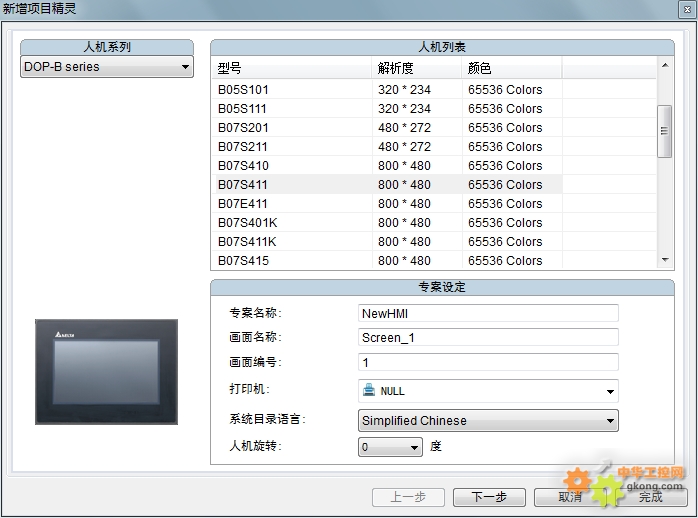Click the printer icon in 打印机 dropdown
This screenshot has height=518, width=698.
pos(369,390)
